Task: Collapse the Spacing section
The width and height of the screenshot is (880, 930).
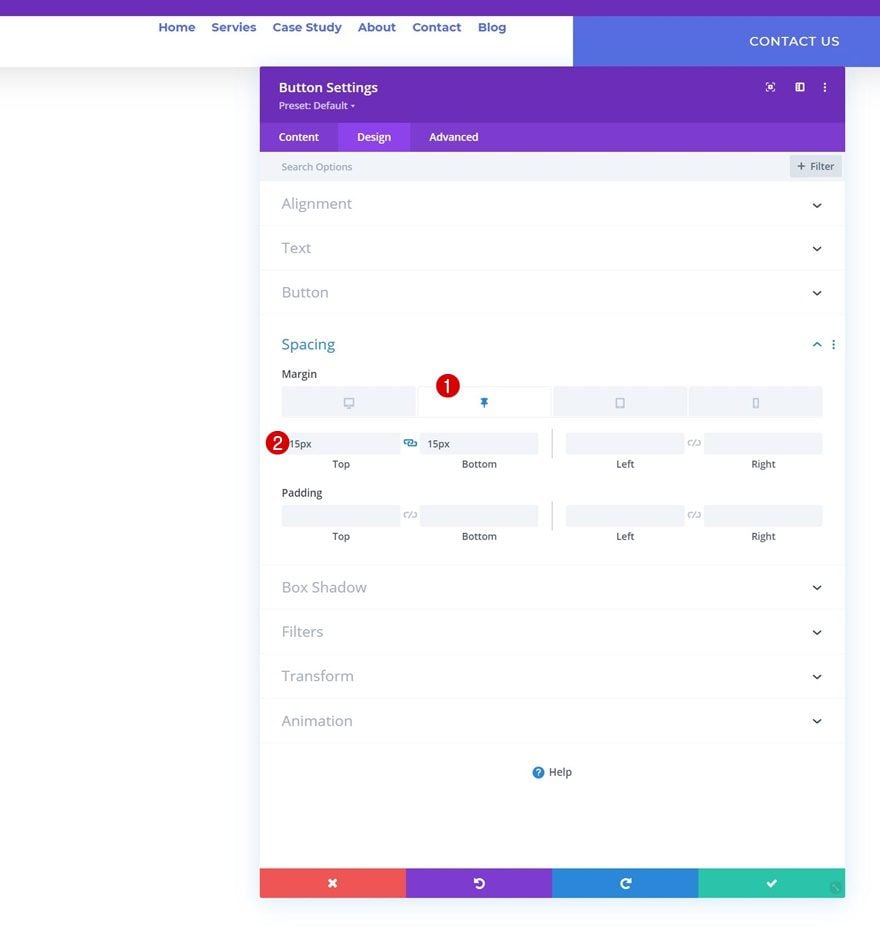Action: click(817, 345)
